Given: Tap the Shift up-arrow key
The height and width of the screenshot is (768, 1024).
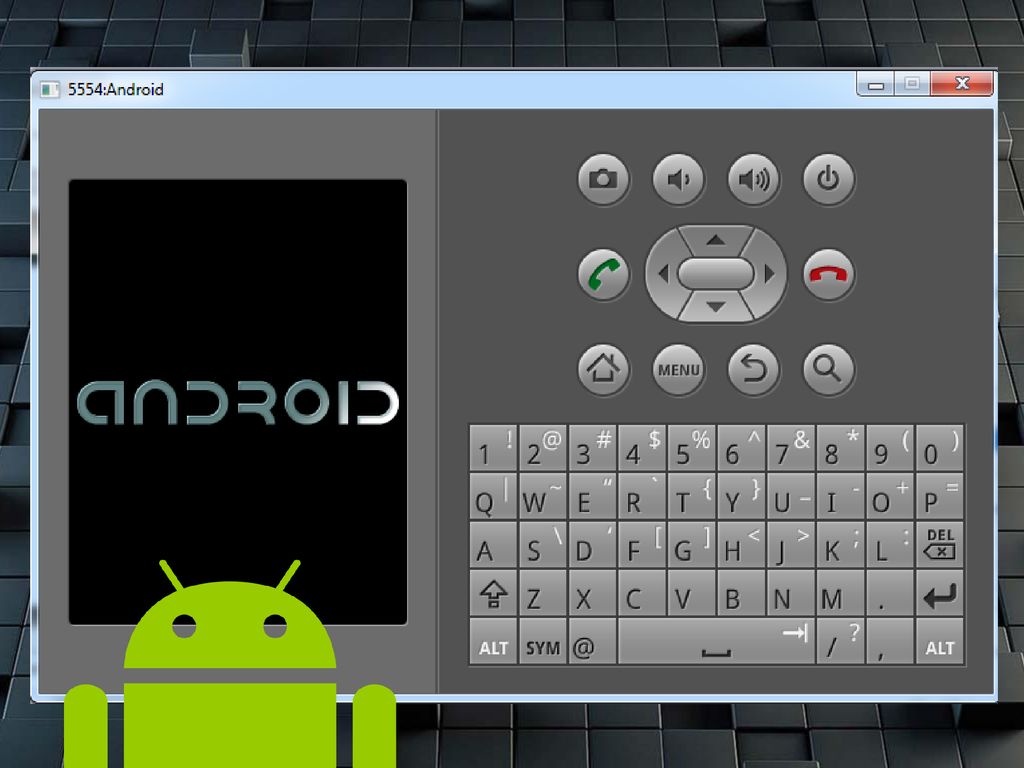Looking at the screenshot, I should 493,593.
